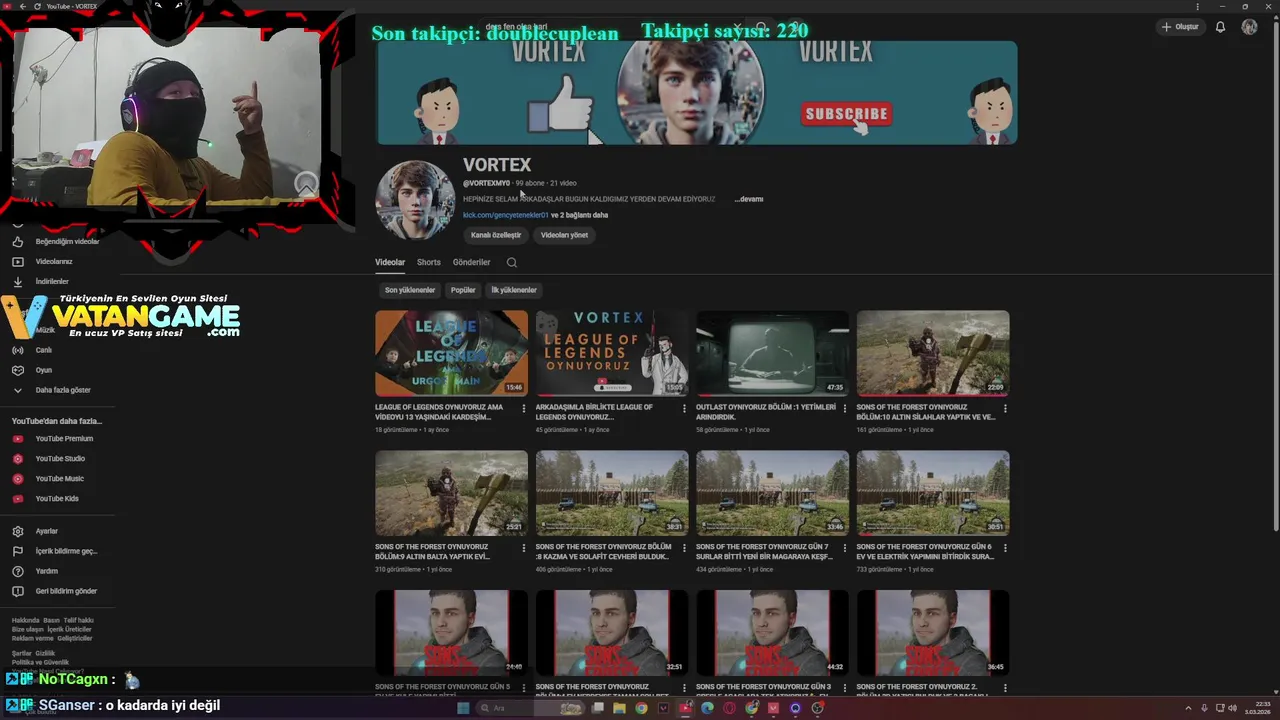1280x720 pixels.
Task: Click the Videolarınız play icon in sidebar
Action: coord(17,261)
